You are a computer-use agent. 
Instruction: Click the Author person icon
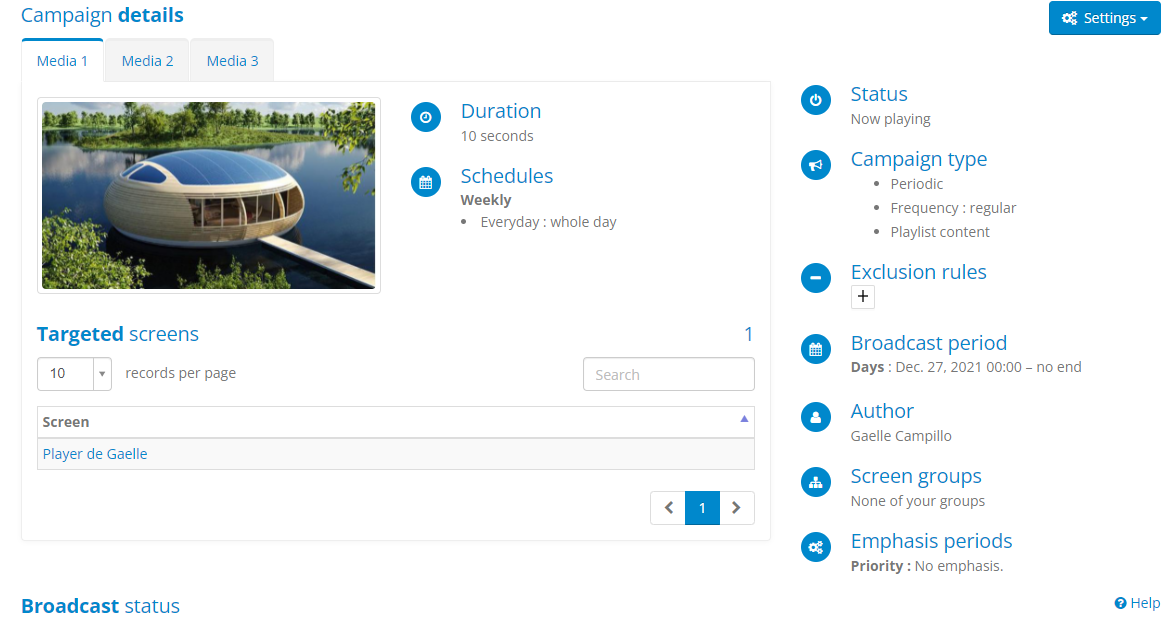pyautogui.click(x=816, y=417)
